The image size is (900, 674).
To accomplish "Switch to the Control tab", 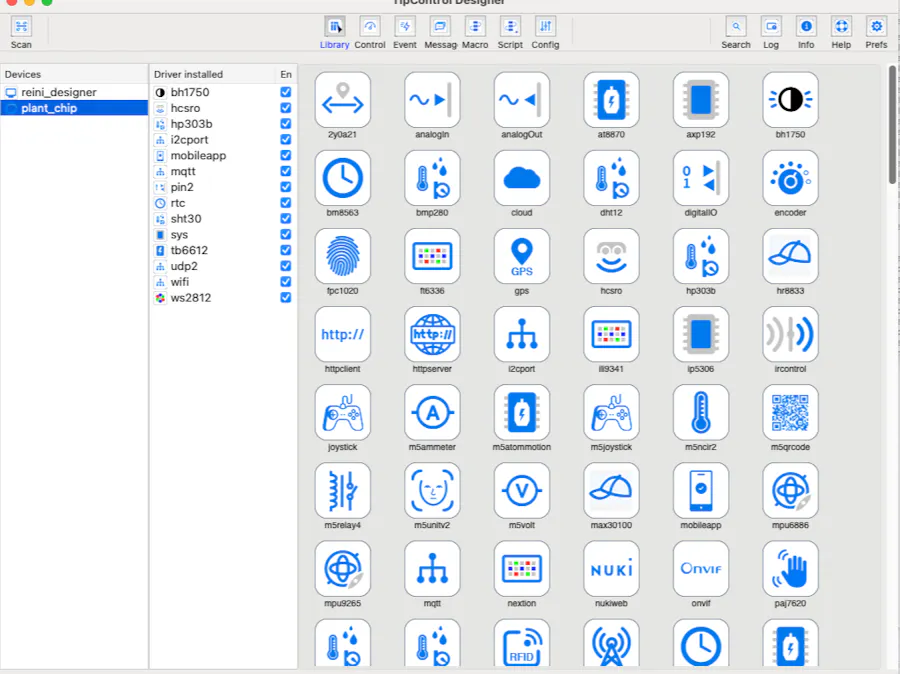I will [370, 27].
